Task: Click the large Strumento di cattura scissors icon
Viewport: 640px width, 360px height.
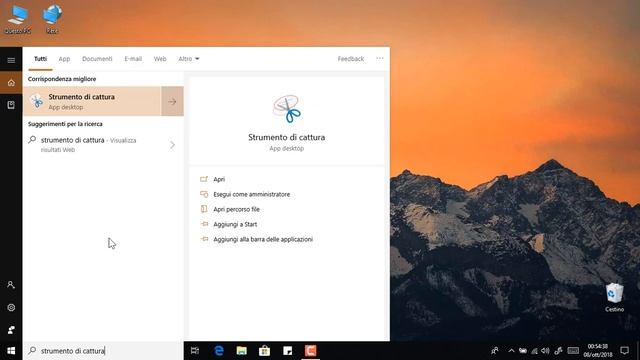Action: click(x=287, y=109)
